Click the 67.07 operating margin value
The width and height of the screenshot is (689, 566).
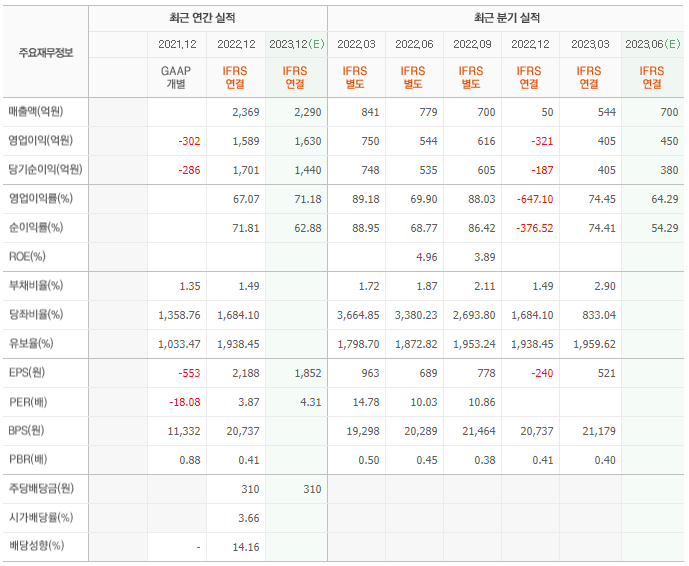tap(246, 200)
